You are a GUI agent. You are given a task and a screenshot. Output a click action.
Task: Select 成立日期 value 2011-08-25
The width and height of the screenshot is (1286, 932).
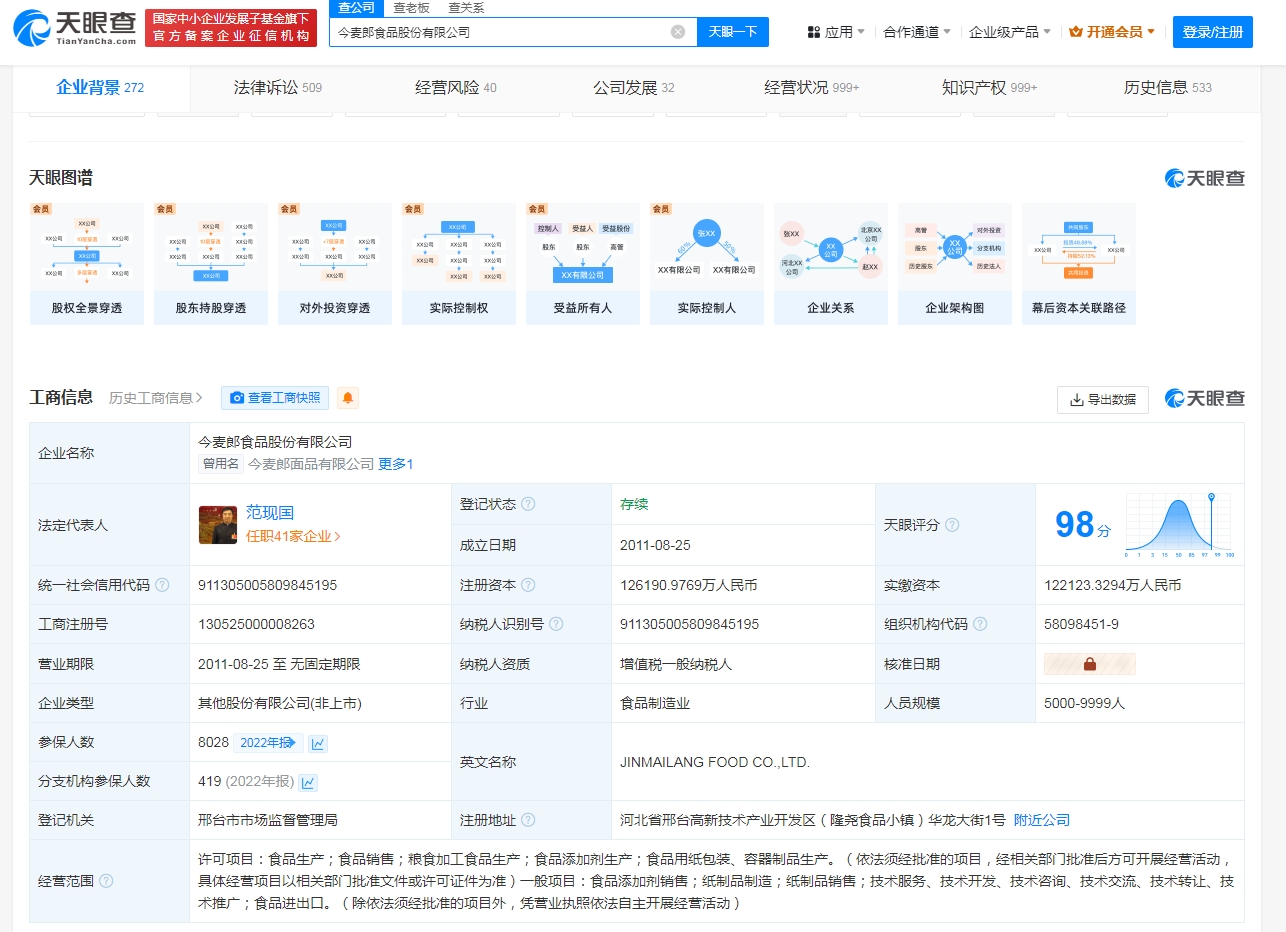(655, 545)
